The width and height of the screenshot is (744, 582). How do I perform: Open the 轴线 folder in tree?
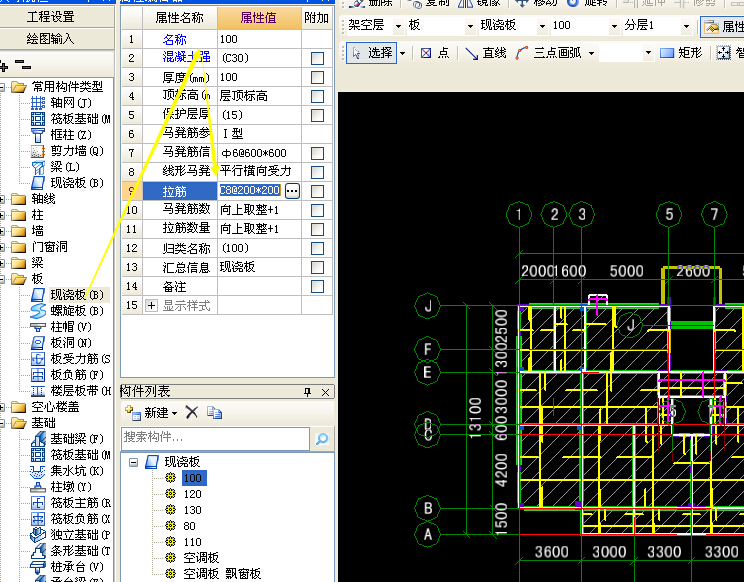[x=33, y=199]
